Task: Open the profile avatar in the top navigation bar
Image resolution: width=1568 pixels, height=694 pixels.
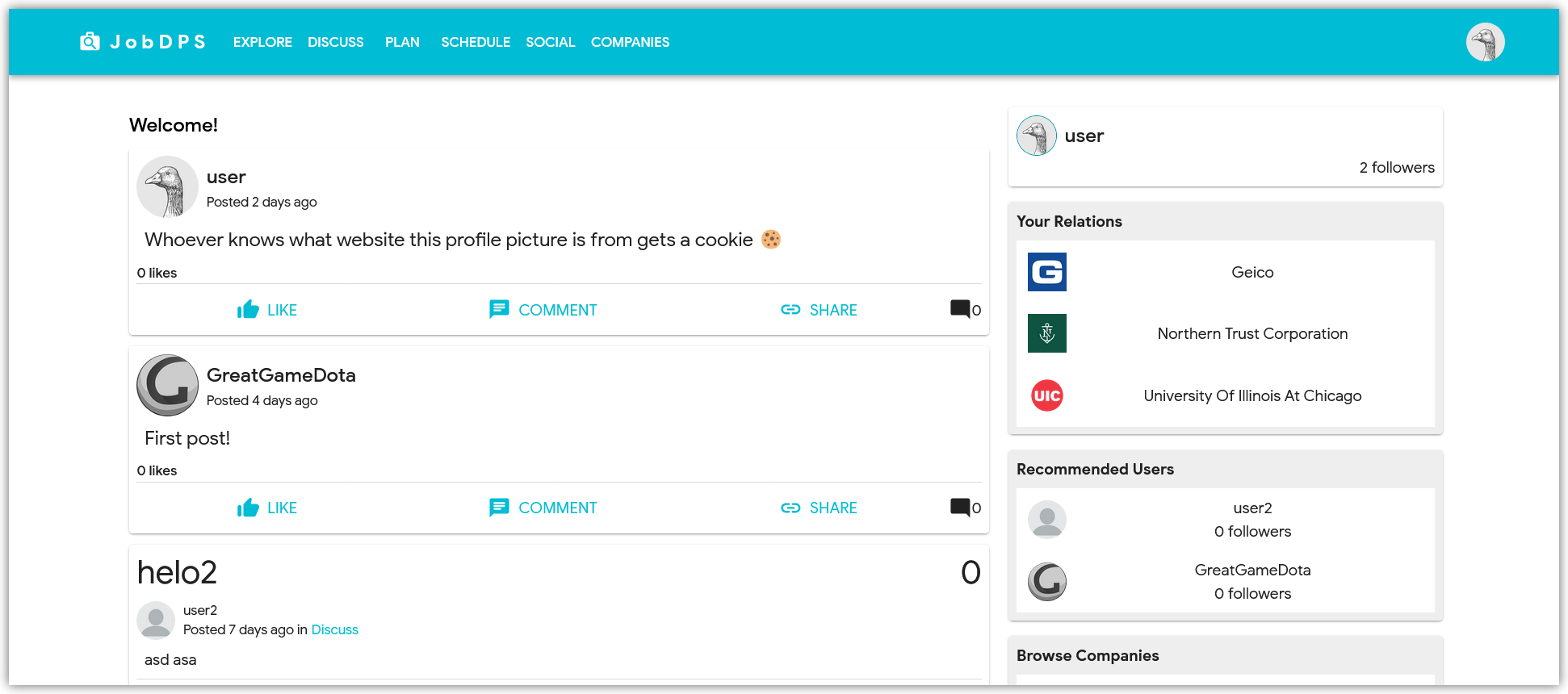Action: click(1485, 42)
